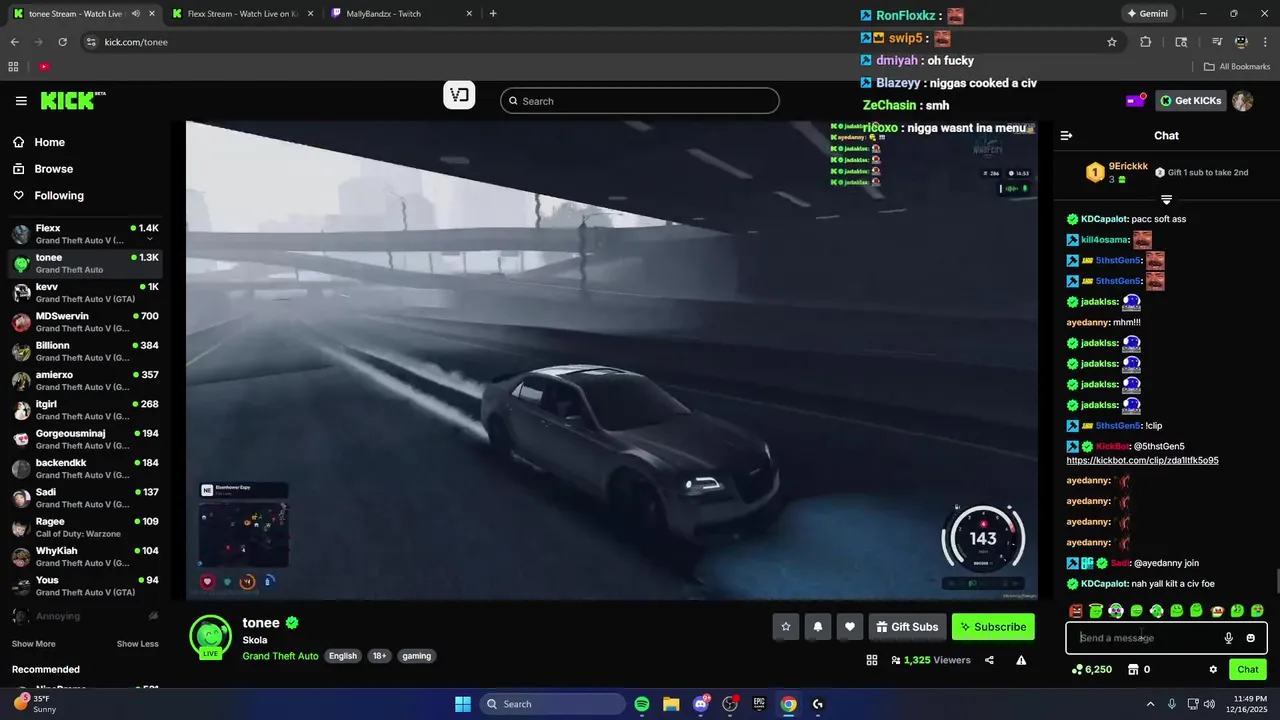Open the purple camera notification icon

coord(1135,100)
